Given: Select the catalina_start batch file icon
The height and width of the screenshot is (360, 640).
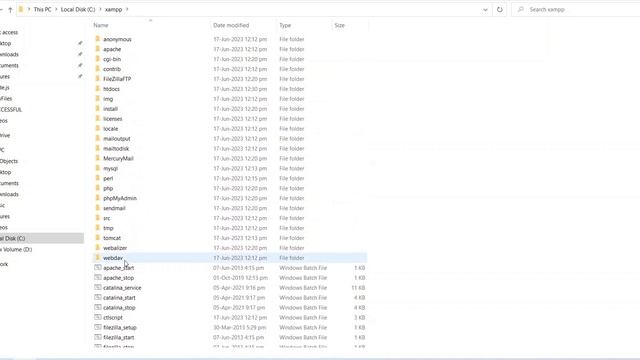Looking at the screenshot, I should (98, 297).
